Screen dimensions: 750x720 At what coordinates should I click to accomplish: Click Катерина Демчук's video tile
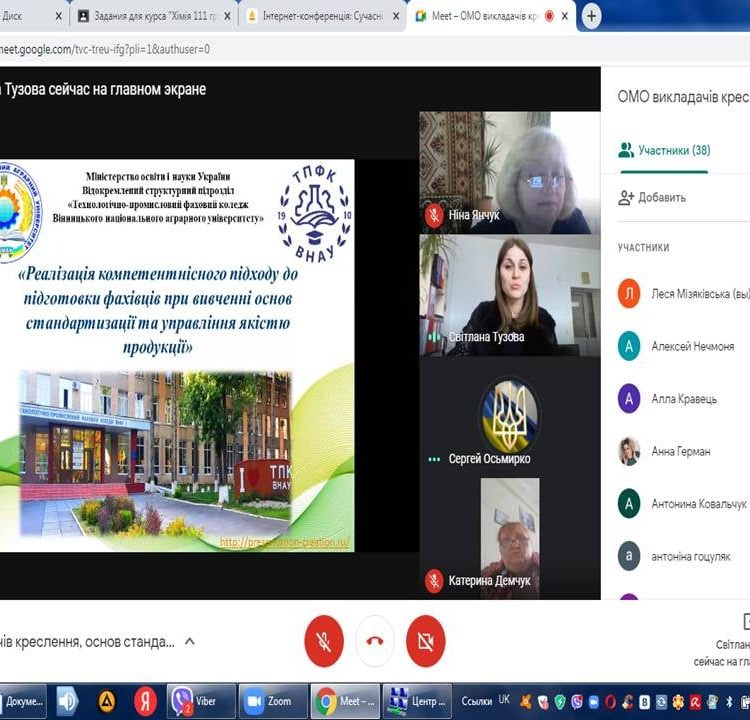point(510,538)
